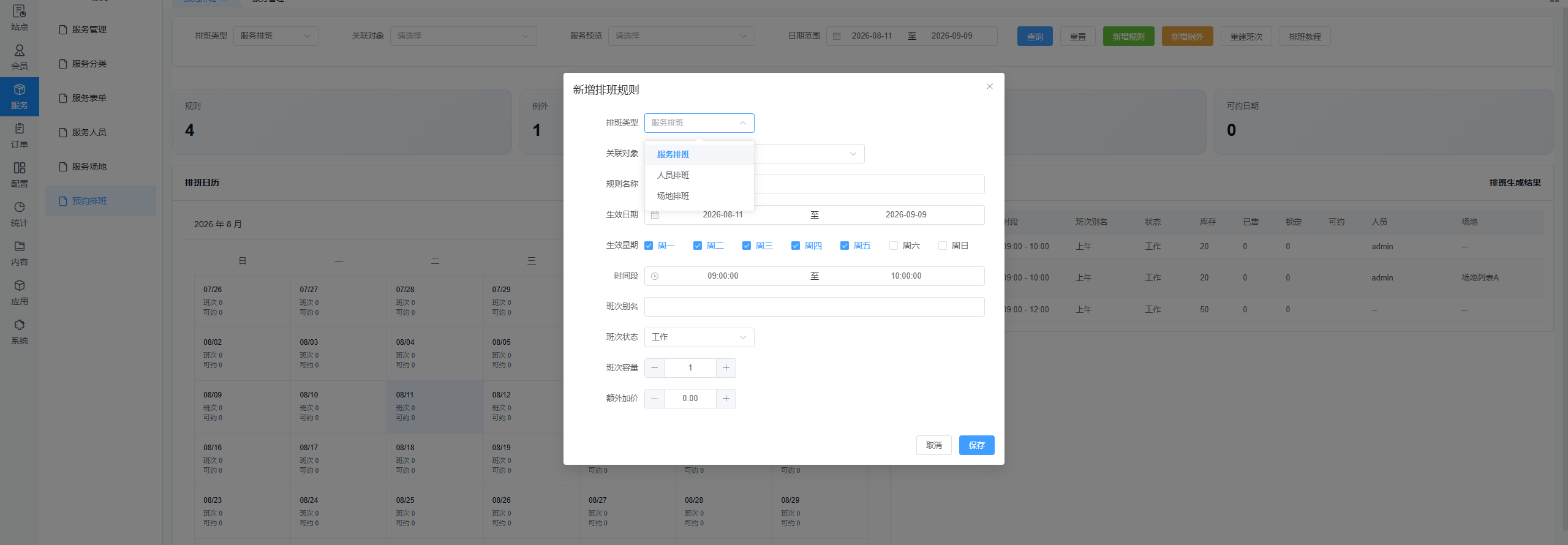Viewport: 1568px width, 545px height.
Task: Open the 配置 section in the sidebar
Action: coord(20,175)
